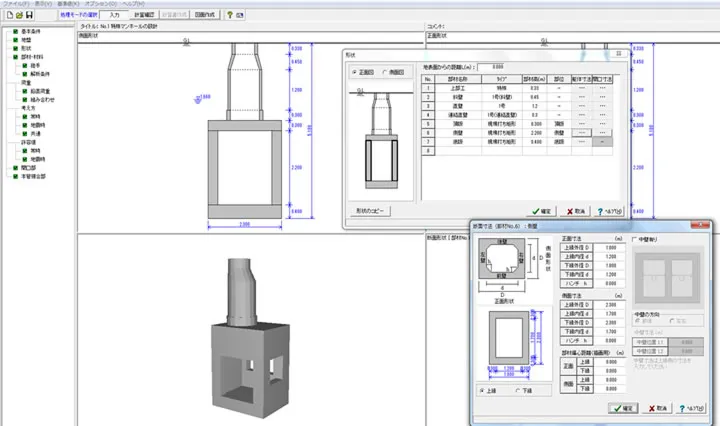Viewport: 720px width, 426px height.
Task: Click the toolbar icon right of help
Action: 241,15
